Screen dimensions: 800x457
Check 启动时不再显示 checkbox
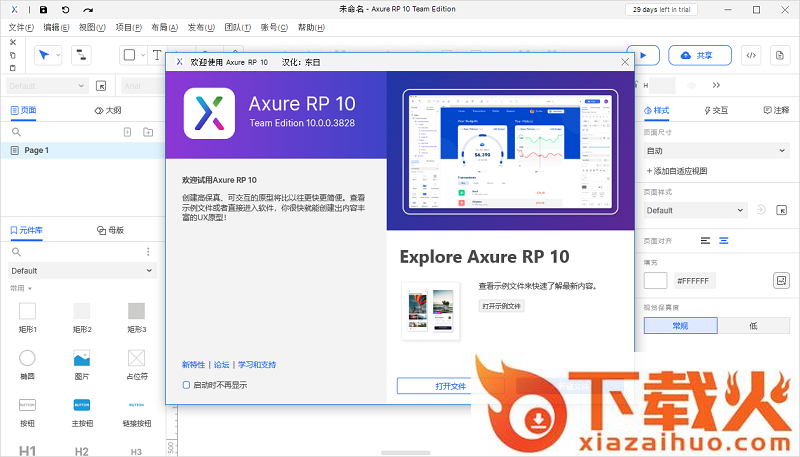pyautogui.click(x=186, y=385)
